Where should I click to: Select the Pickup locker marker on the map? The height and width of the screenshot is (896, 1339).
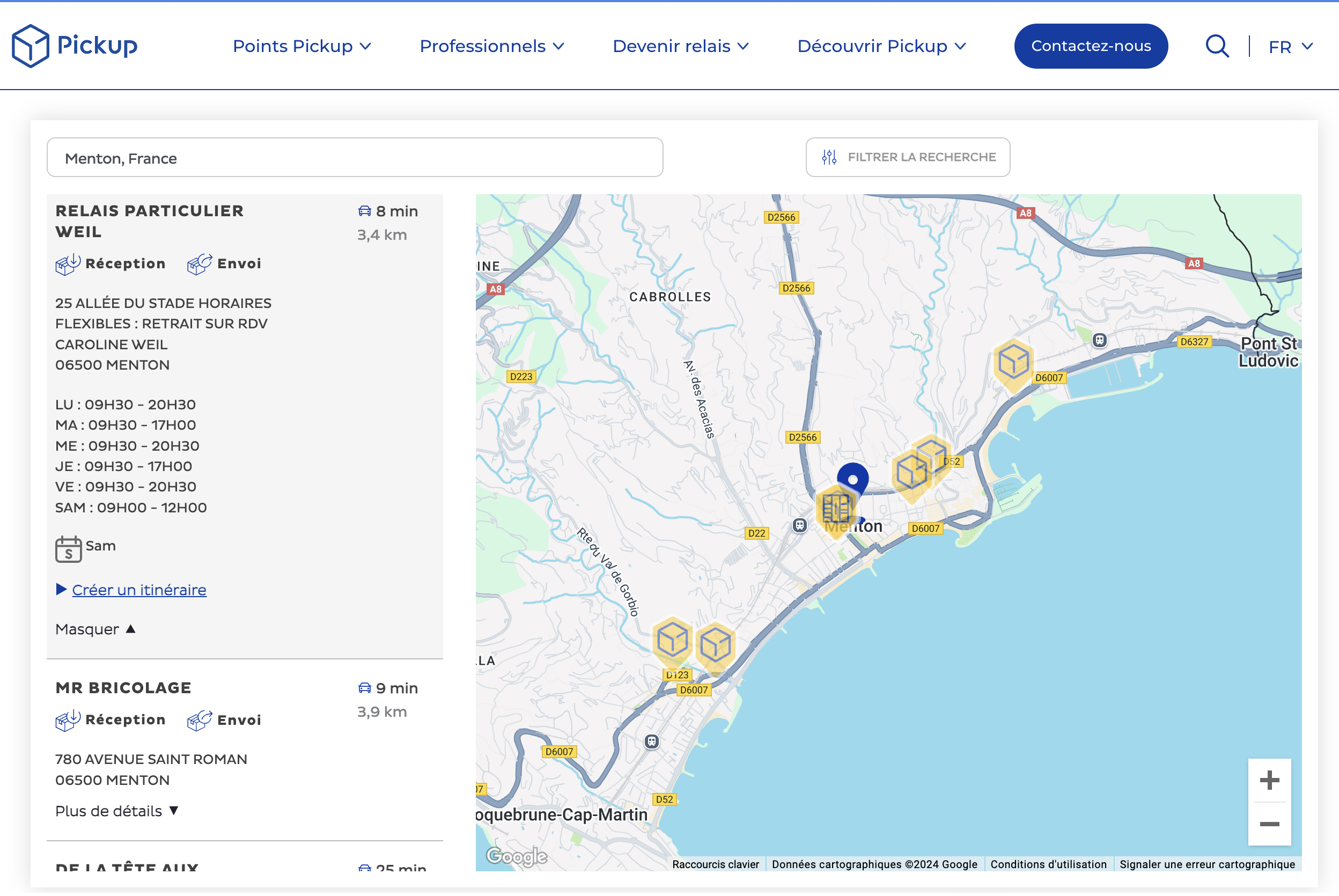(836, 508)
